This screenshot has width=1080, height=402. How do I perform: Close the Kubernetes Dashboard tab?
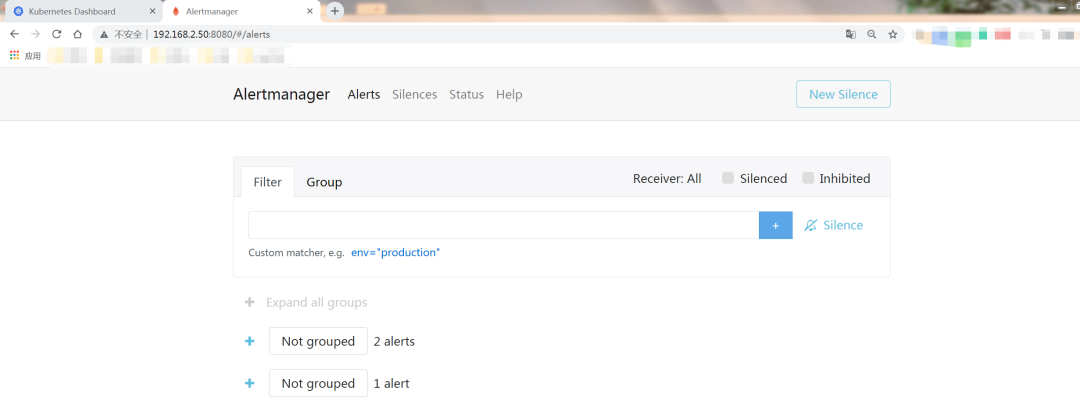(x=152, y=12)
